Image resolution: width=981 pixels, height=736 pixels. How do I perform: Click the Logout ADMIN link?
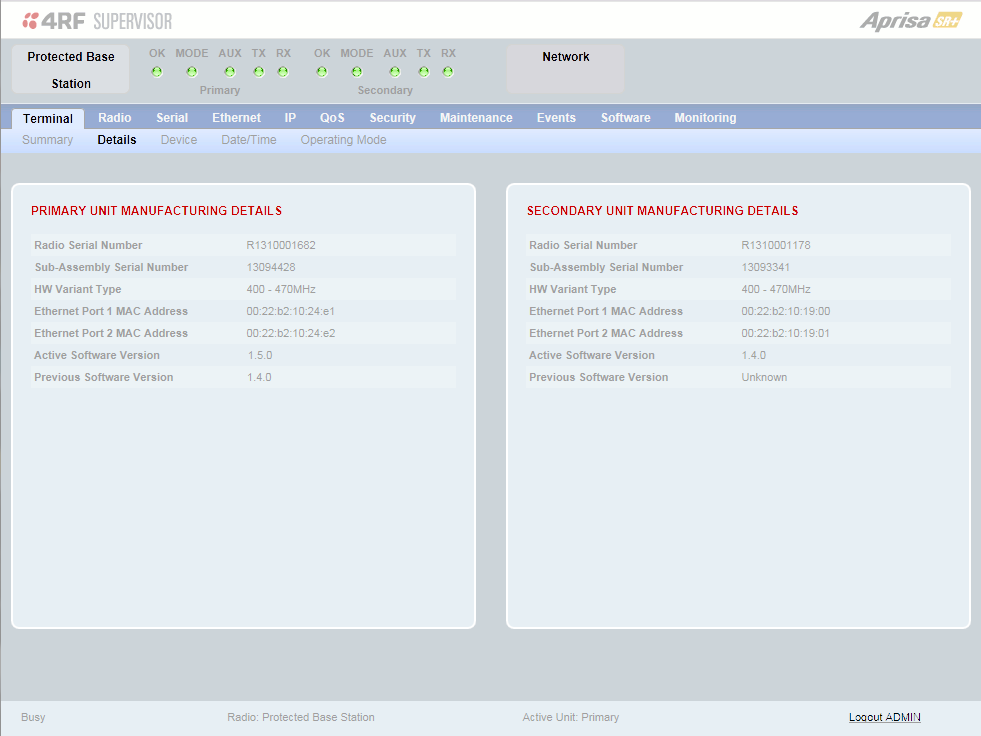pos(885,717)
